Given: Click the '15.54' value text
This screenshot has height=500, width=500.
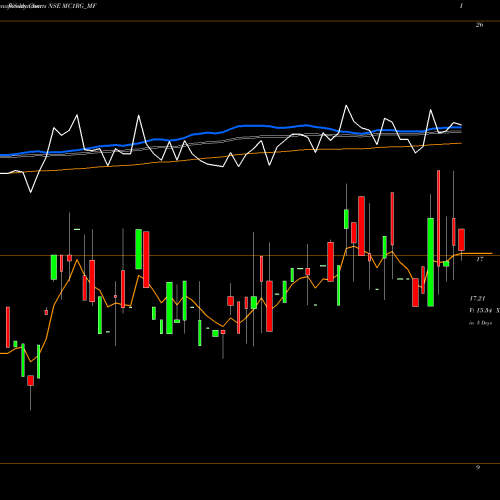Looking at the screenshot, I should [x=484, y=311].
